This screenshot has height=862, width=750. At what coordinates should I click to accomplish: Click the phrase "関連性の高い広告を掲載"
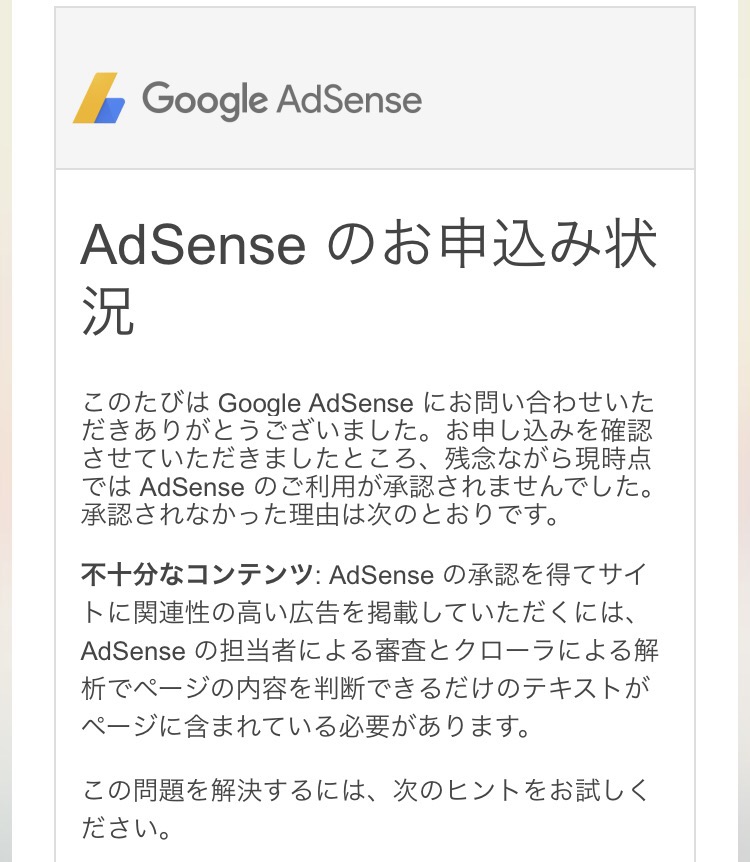pyautogui.click(x=228, y=613)
